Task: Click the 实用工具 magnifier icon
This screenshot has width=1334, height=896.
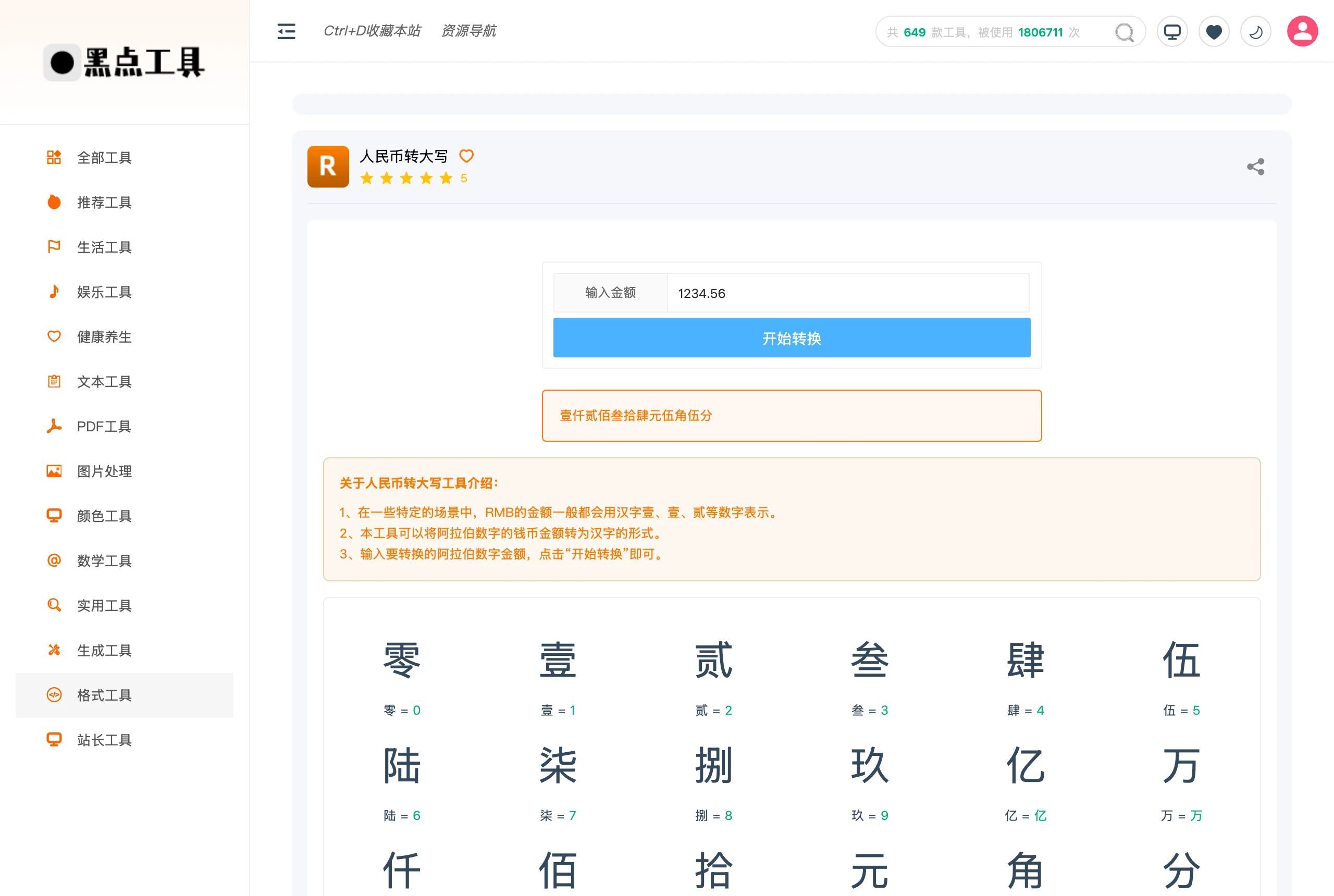Action: click(x=54, y=605)
